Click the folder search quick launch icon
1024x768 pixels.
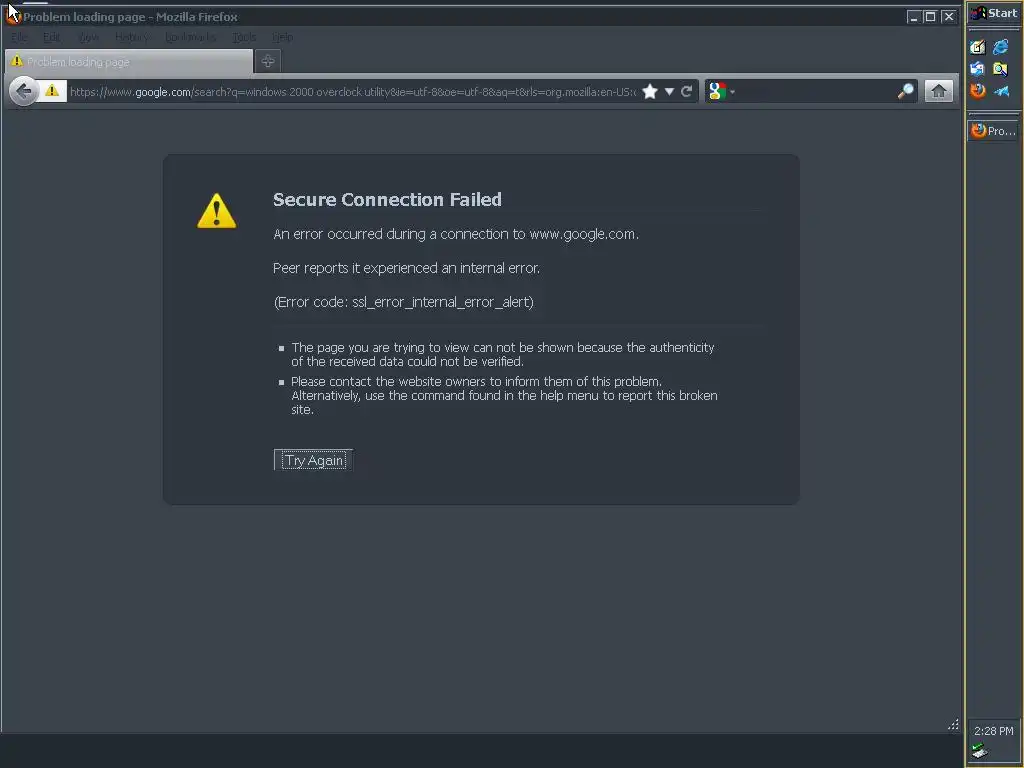[1000, 69]
